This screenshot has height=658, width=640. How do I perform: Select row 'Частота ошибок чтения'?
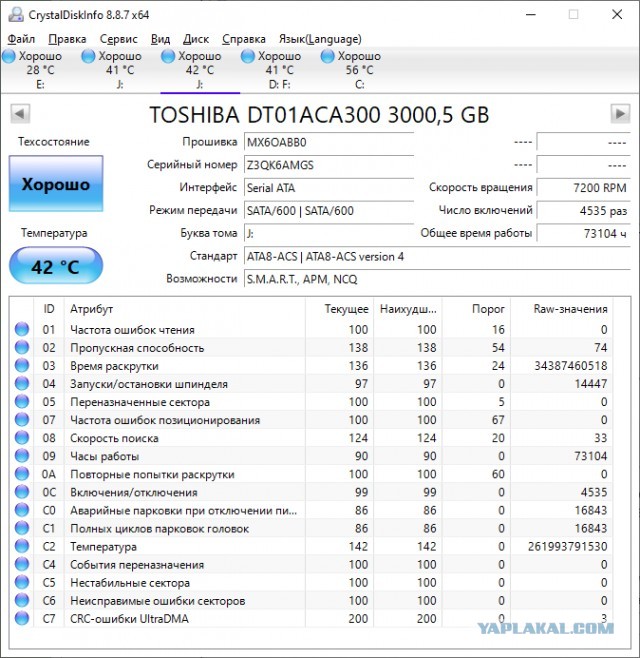pyautogui.click(x=311, y=329)
